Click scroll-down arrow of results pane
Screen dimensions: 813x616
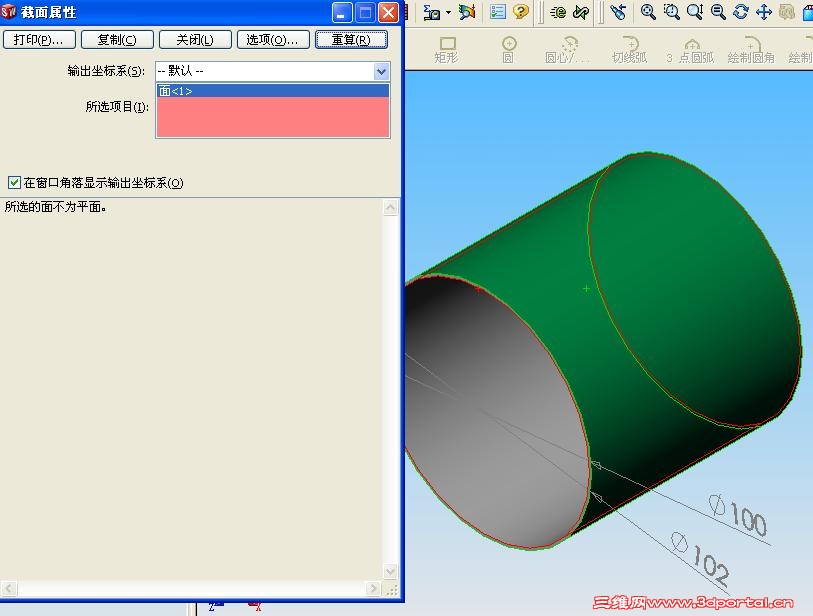click(x=390, y=572)
